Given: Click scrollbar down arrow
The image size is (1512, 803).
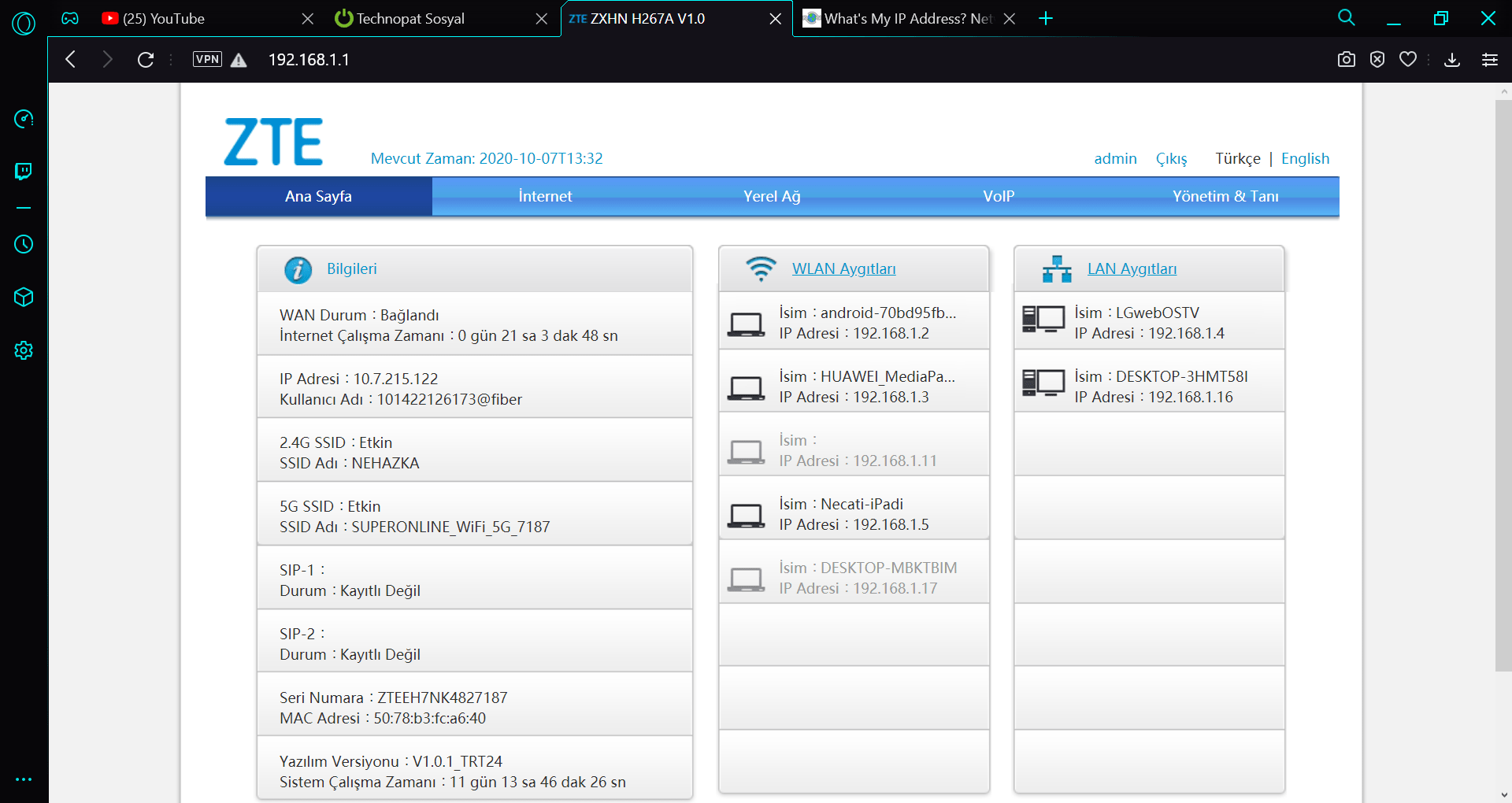Looking at the screenshot, I should (1504, 795).
